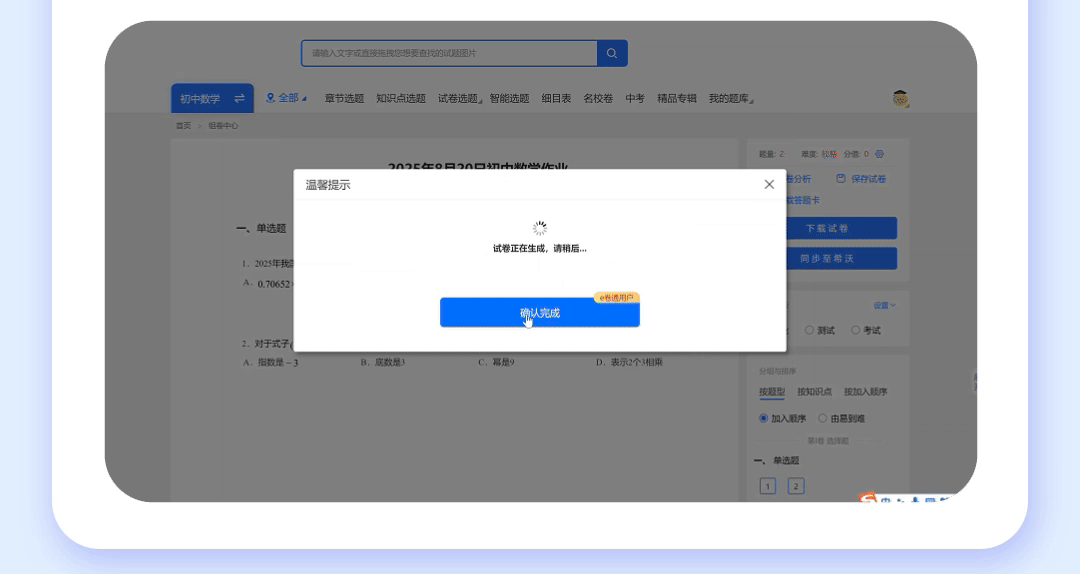Click the question search input field
This screenshot has height=574, width=1080.
coord(449,53)
